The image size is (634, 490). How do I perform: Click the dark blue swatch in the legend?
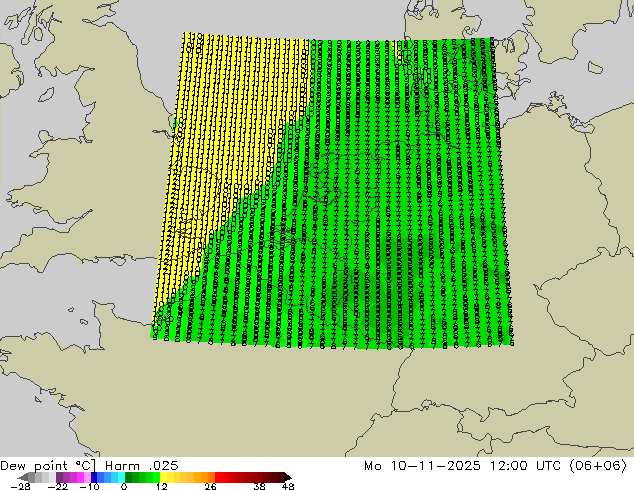coord(94,477)
